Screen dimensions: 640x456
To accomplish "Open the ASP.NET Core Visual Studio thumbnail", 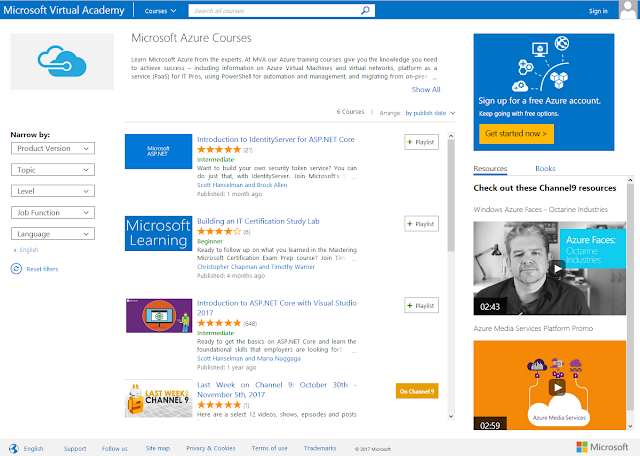I will pos(158,316).
